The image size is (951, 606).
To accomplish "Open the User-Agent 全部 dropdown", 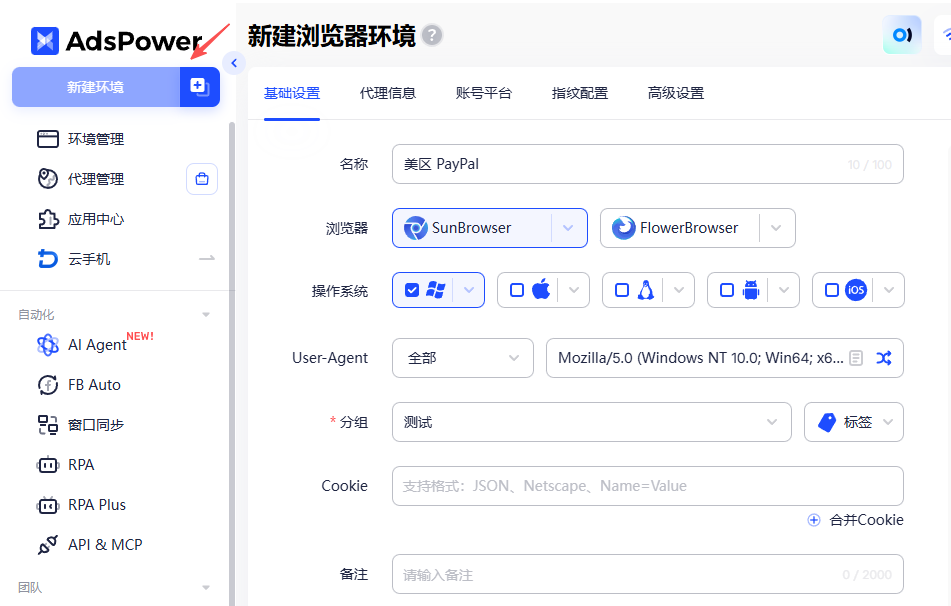I will pyautogui.click(x=463, y=358).
